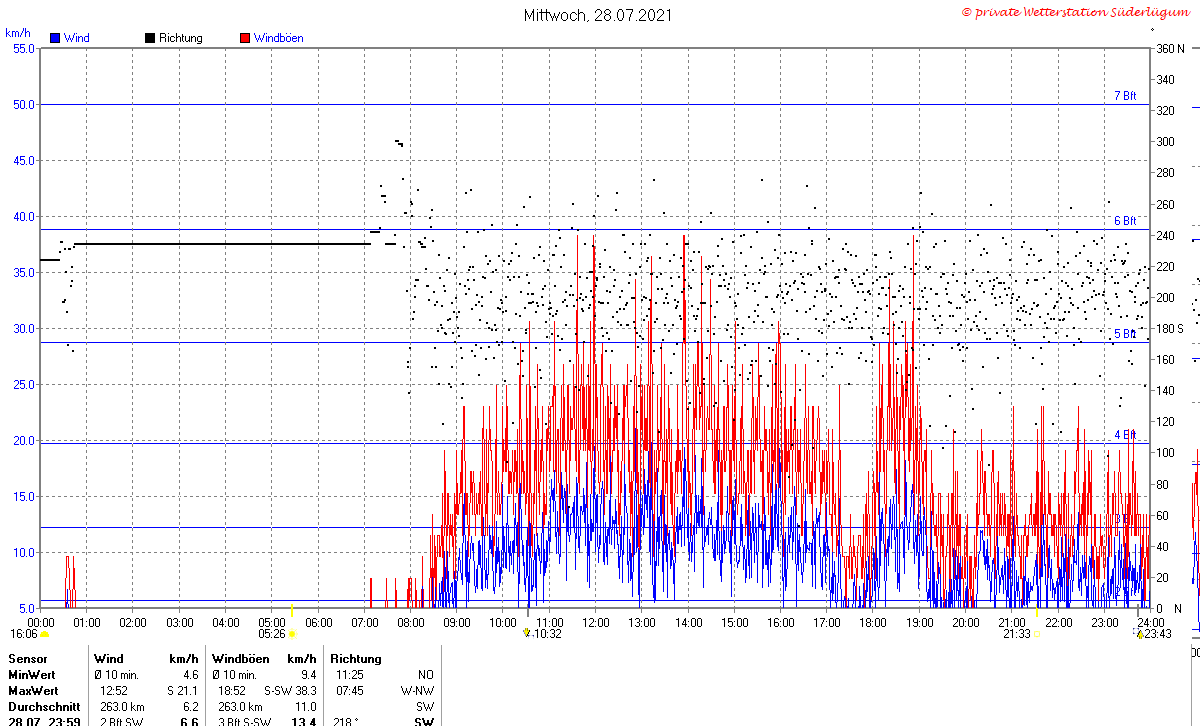Click the 18:00 time axis marker

873,623
